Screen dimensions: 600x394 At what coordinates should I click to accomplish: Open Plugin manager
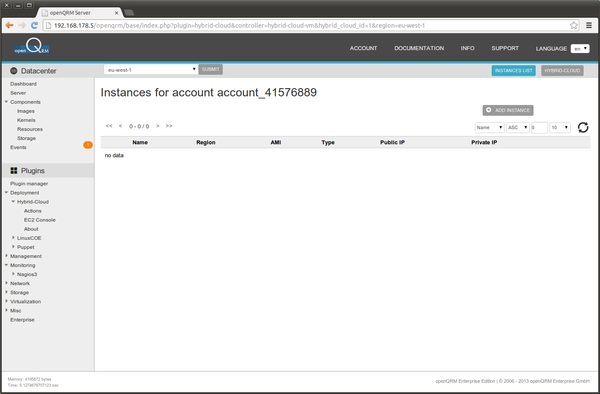(29, 184)
